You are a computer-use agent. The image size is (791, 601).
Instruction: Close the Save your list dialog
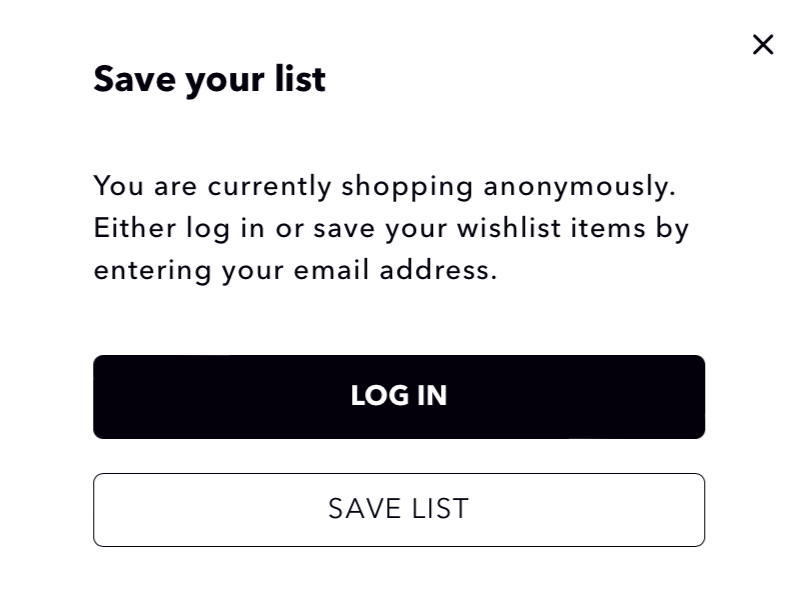tap(763, 44)
